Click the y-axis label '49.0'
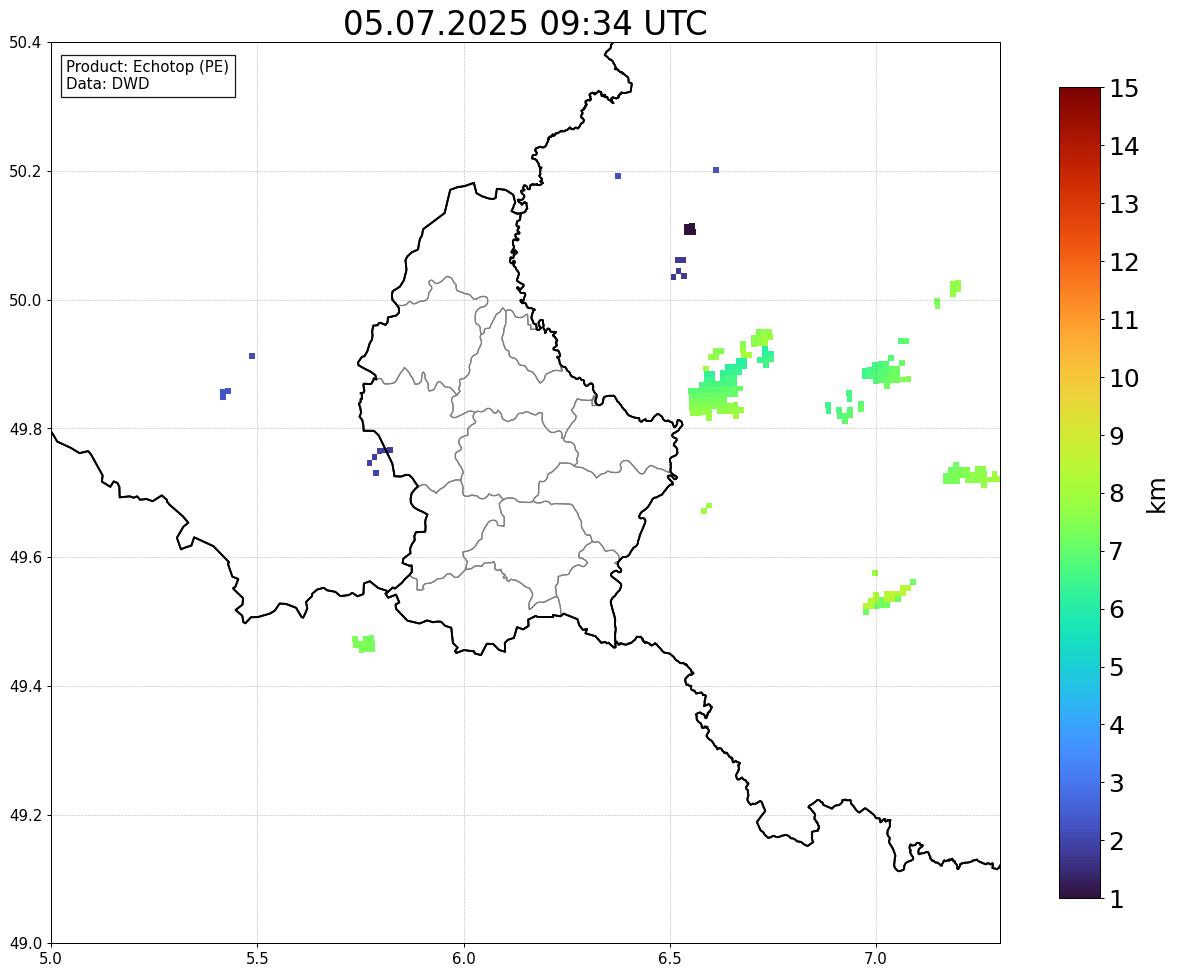Screen dimensions: 1178x976 [x=24, y=944]
